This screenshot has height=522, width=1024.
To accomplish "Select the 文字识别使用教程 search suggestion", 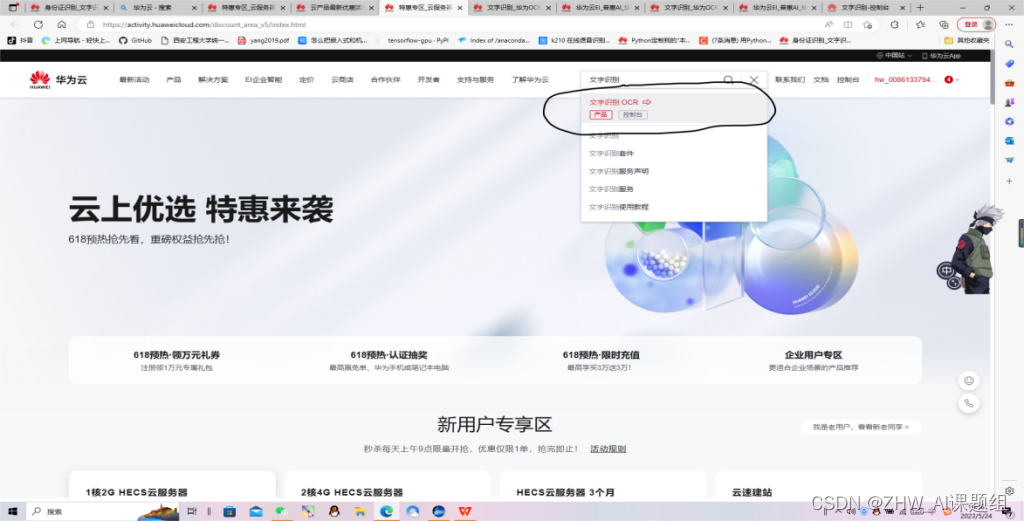I will click(618, 206).
